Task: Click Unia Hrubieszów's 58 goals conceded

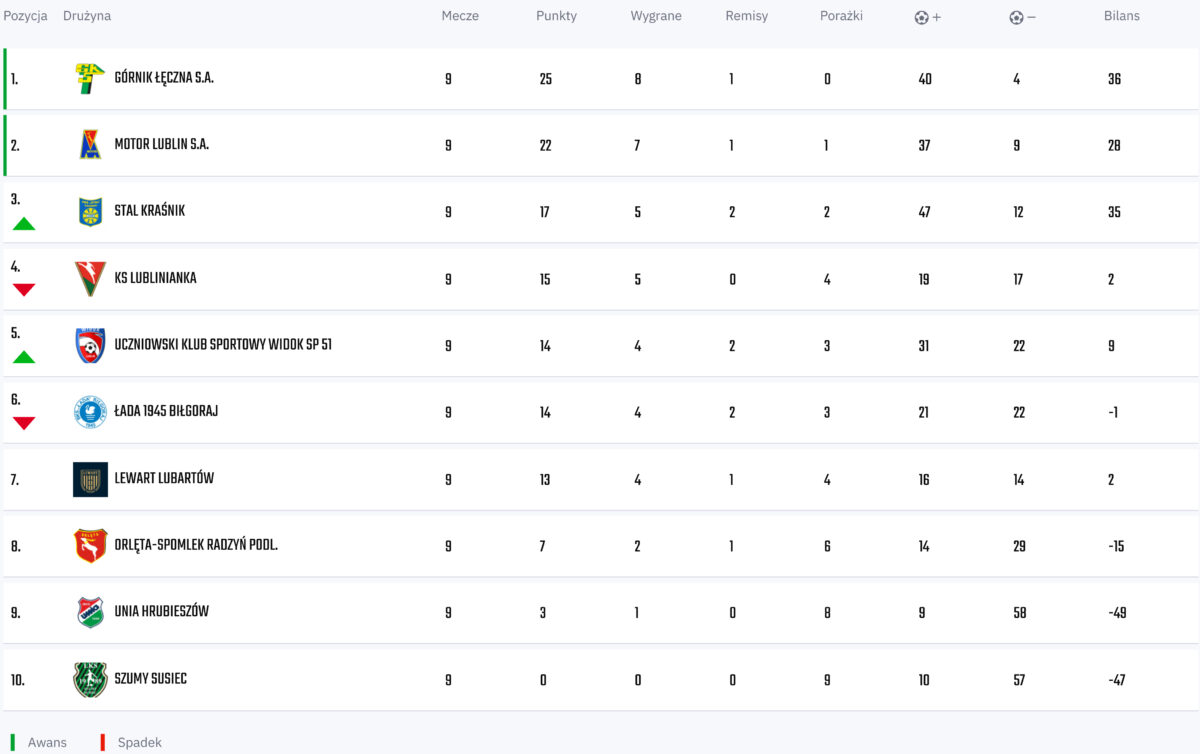Action: (x=1019, y=612)
